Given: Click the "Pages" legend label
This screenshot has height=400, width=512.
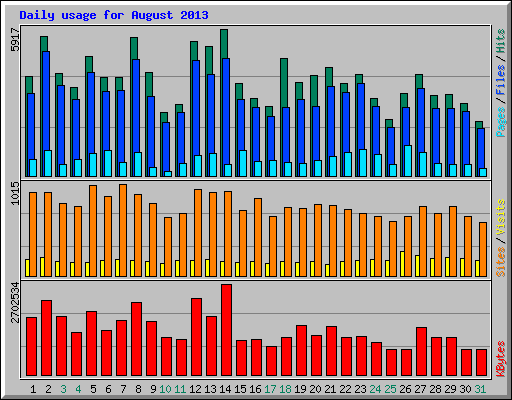Looking at the screenshot, I should coord(501,122).
